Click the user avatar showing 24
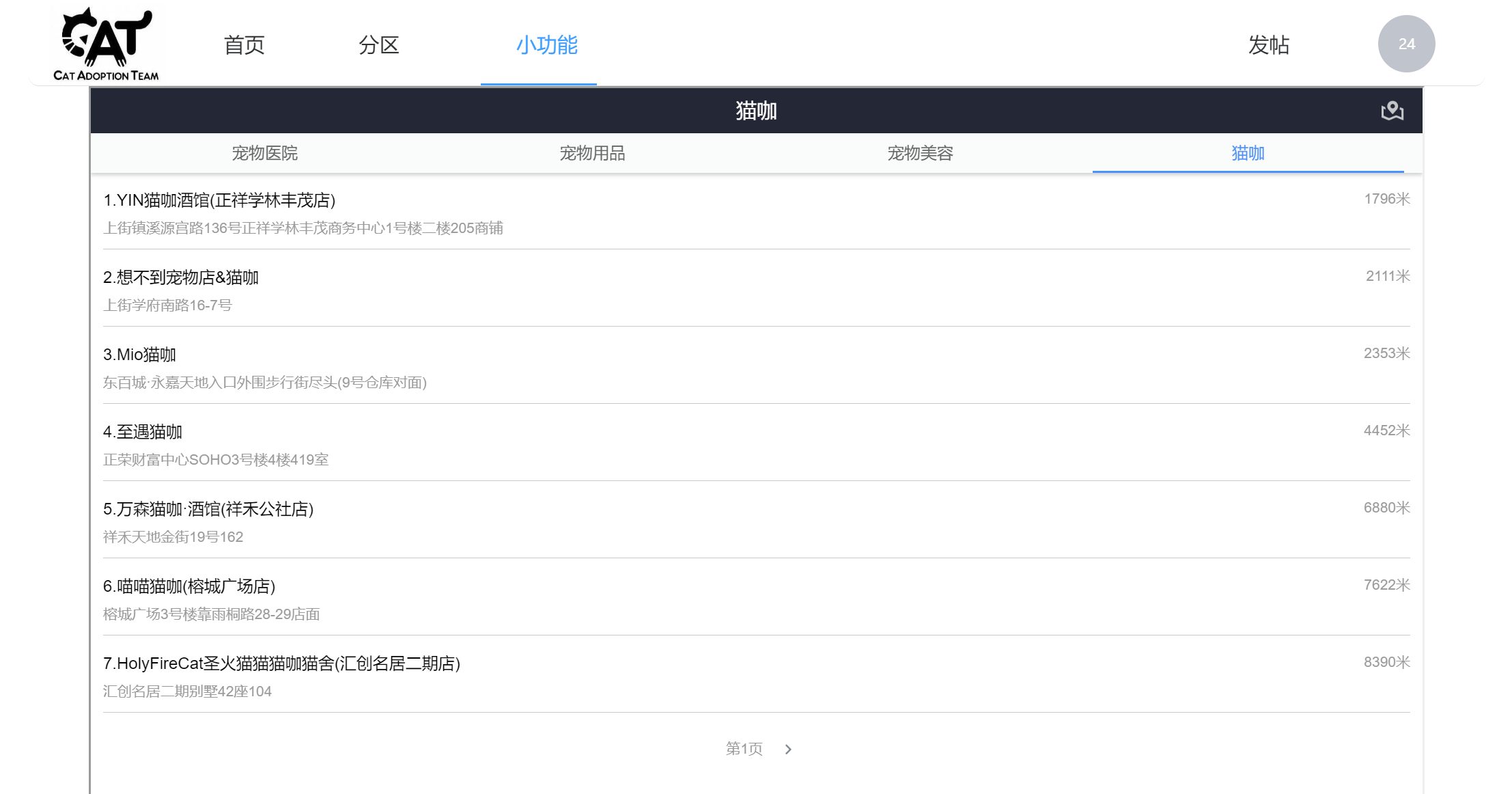1512x794 pixels. (1406, 44)
